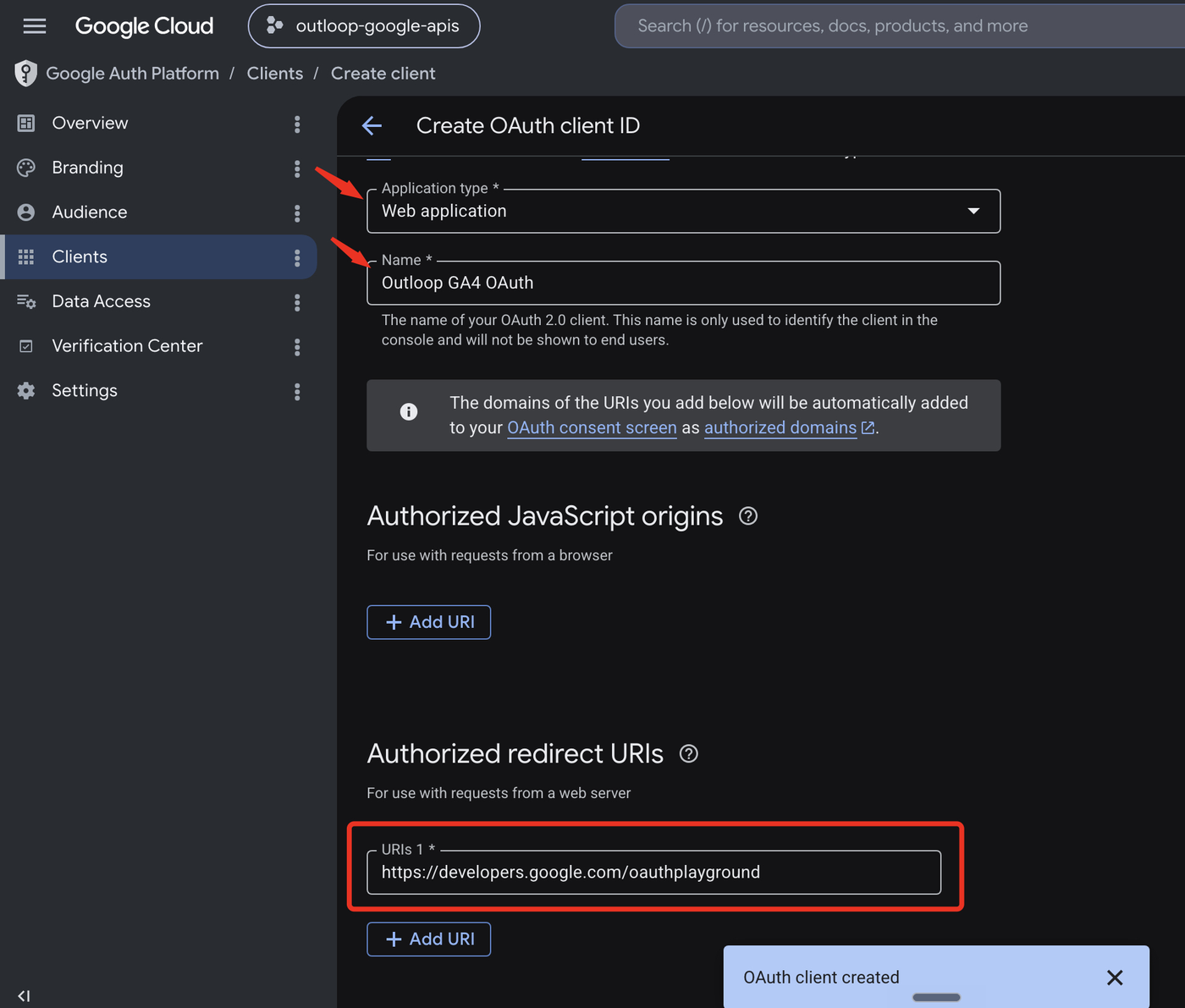Click the Create OAuth client ID heading
Image resolution: width=1185 pixels, height=1008 pixels.
point(528,125)
